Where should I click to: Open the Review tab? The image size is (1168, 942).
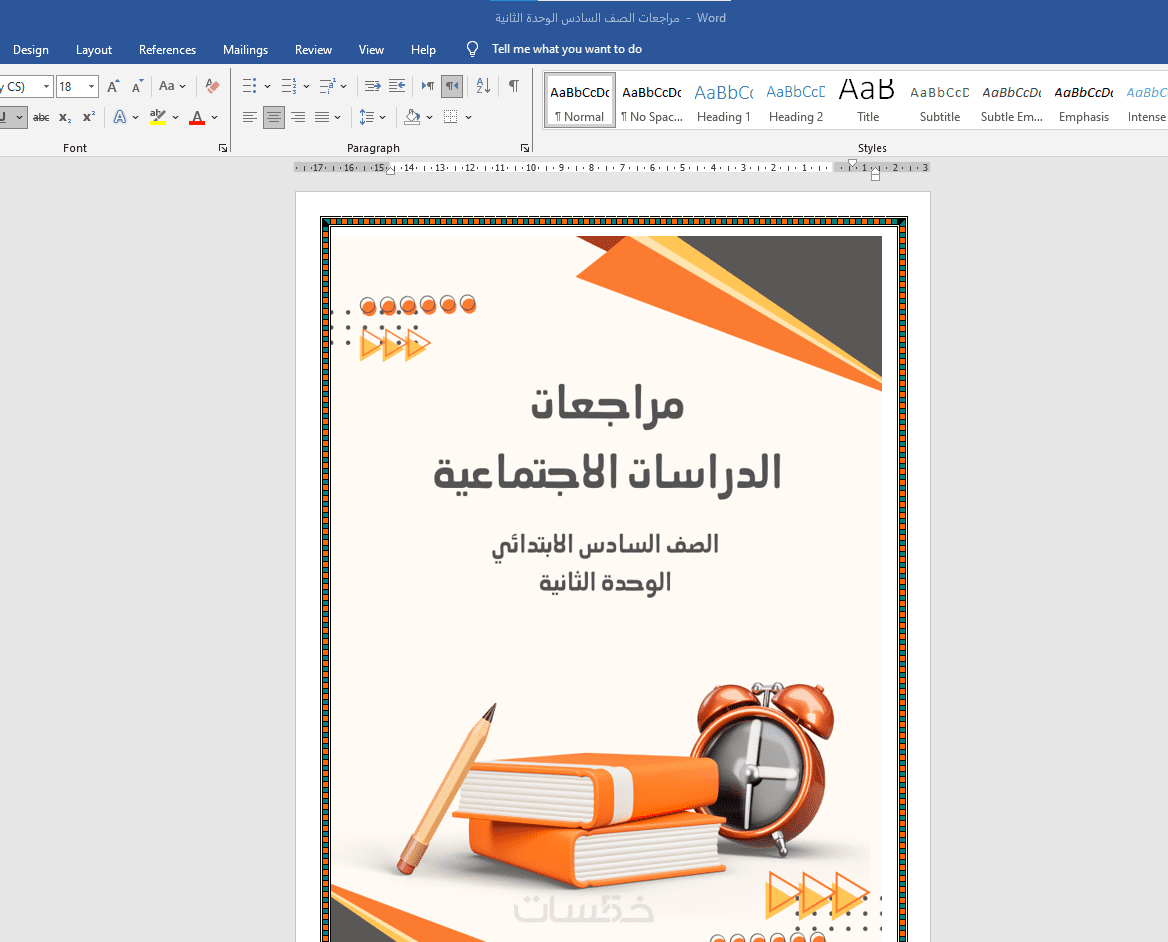coord(313,50)
